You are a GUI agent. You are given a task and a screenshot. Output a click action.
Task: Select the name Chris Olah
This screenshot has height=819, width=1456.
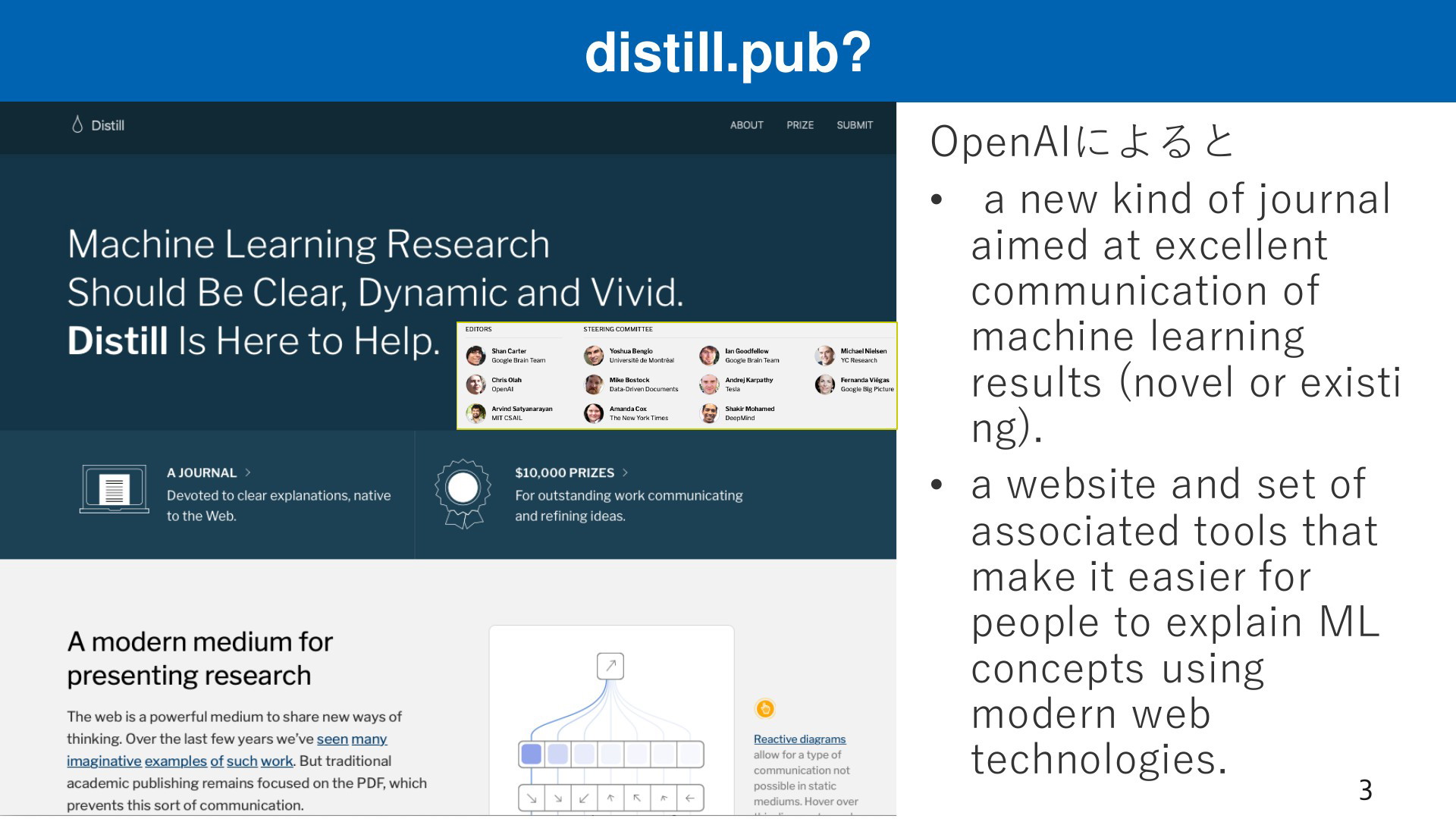point(507,380)
